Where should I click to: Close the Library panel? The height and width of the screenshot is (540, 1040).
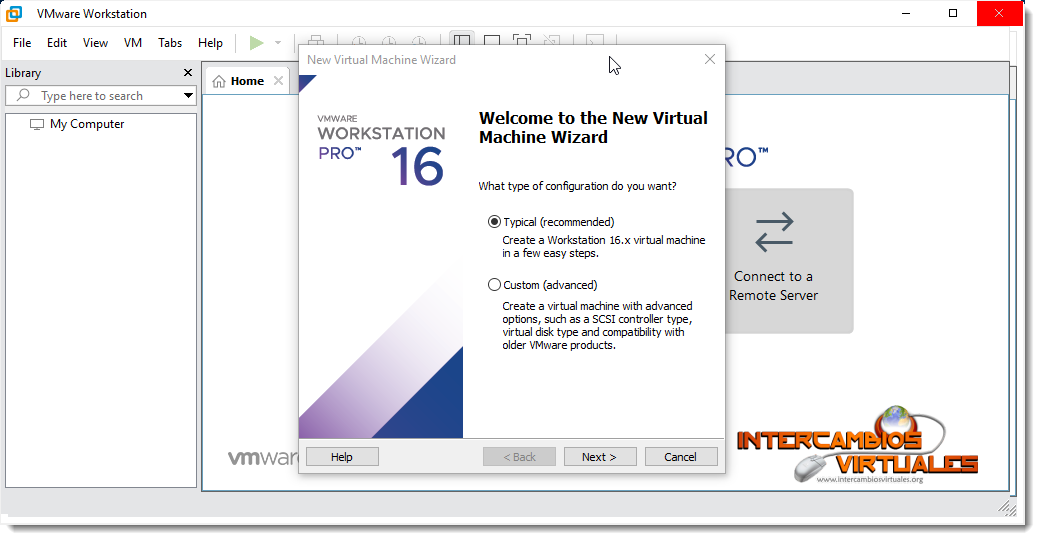tap(188, 72)
